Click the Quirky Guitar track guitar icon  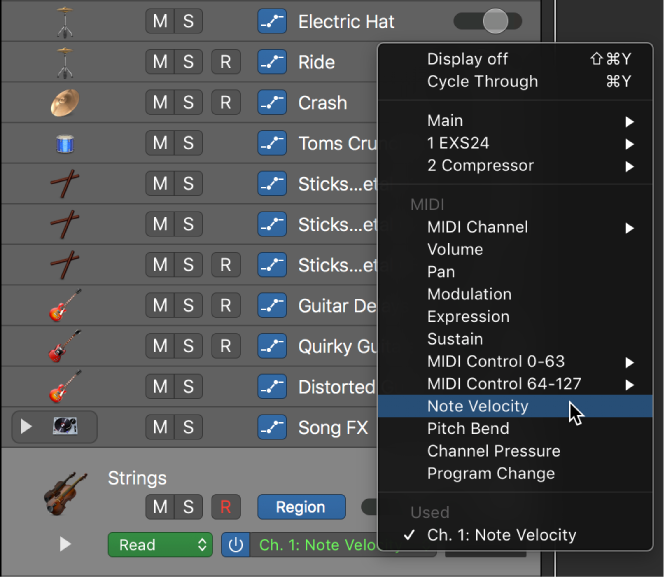65,346
